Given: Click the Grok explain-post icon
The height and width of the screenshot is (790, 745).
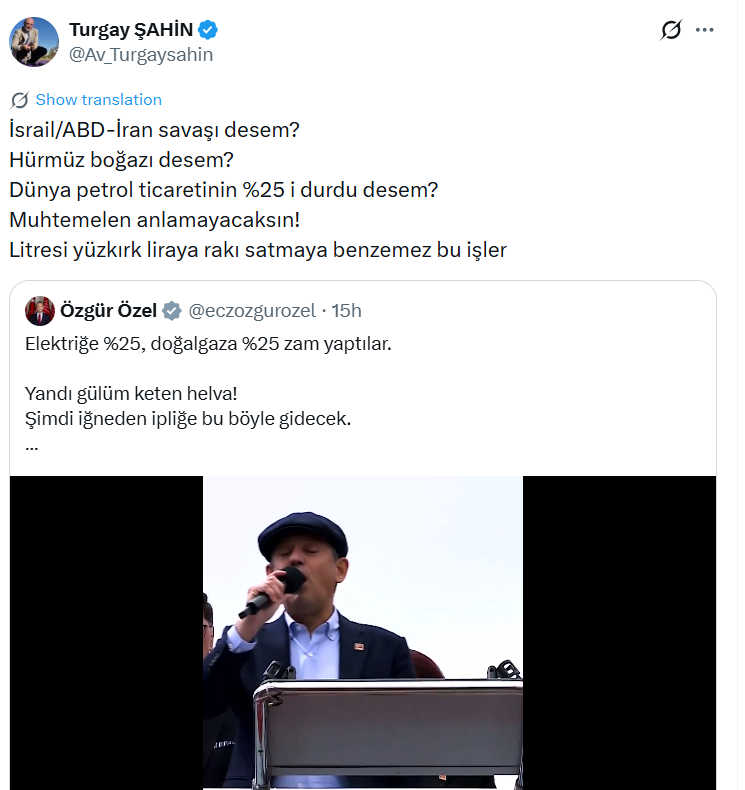Looking at the screenshot, I should tap(671, 30).
